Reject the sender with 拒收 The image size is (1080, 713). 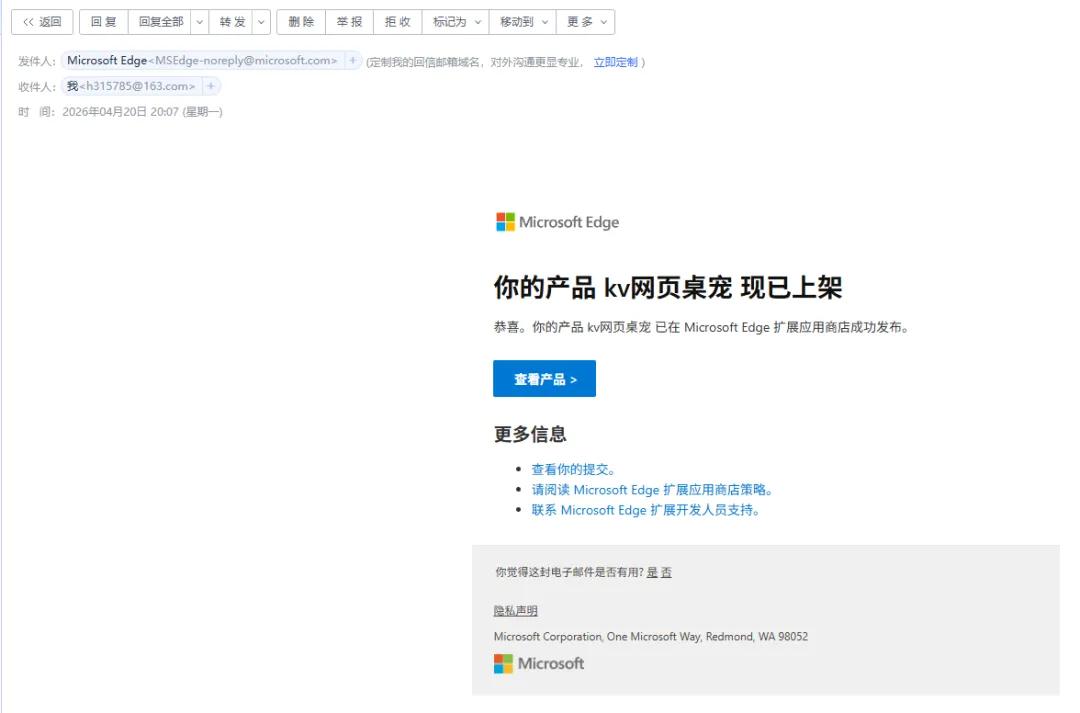(x=397, y=22)
